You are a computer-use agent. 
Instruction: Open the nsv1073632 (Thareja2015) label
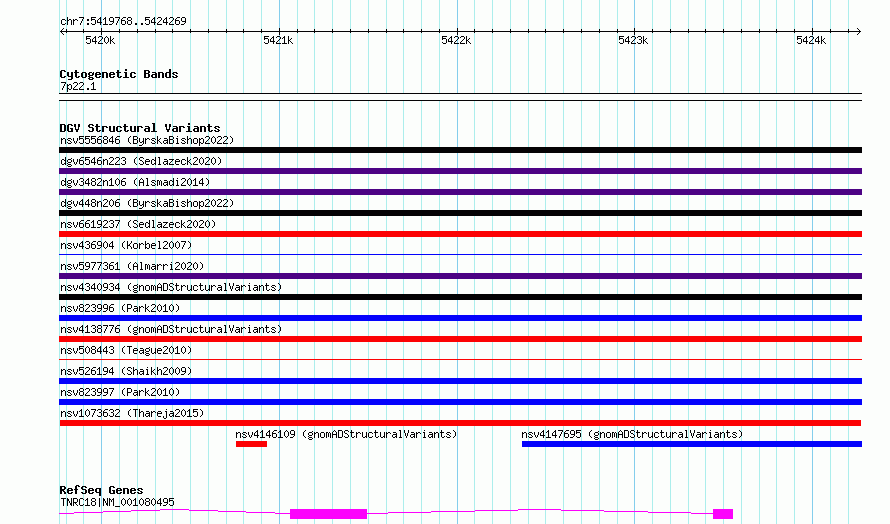tap(132, 413)
